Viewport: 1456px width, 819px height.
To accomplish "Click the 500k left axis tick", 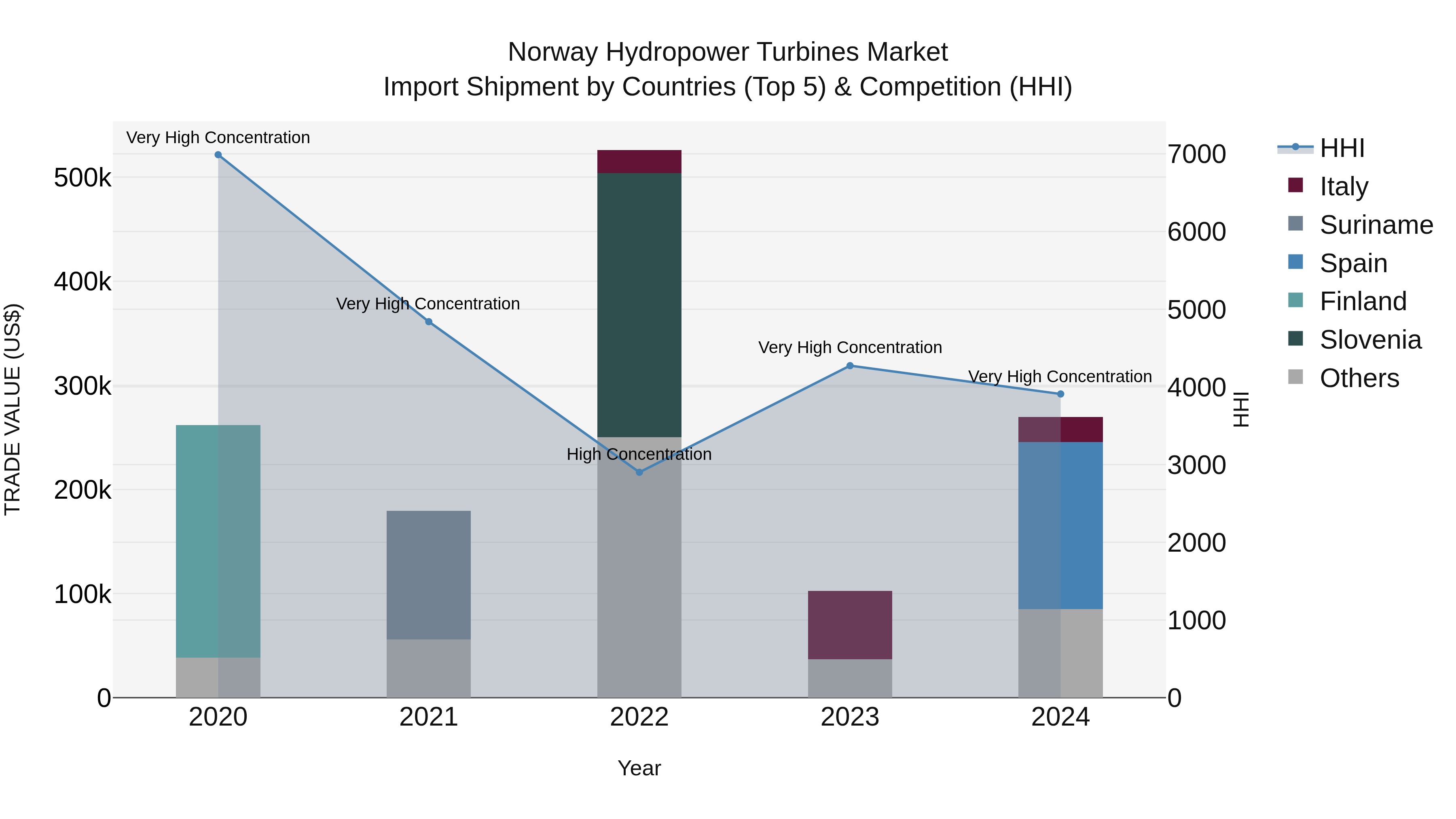I will coord(83,178).
